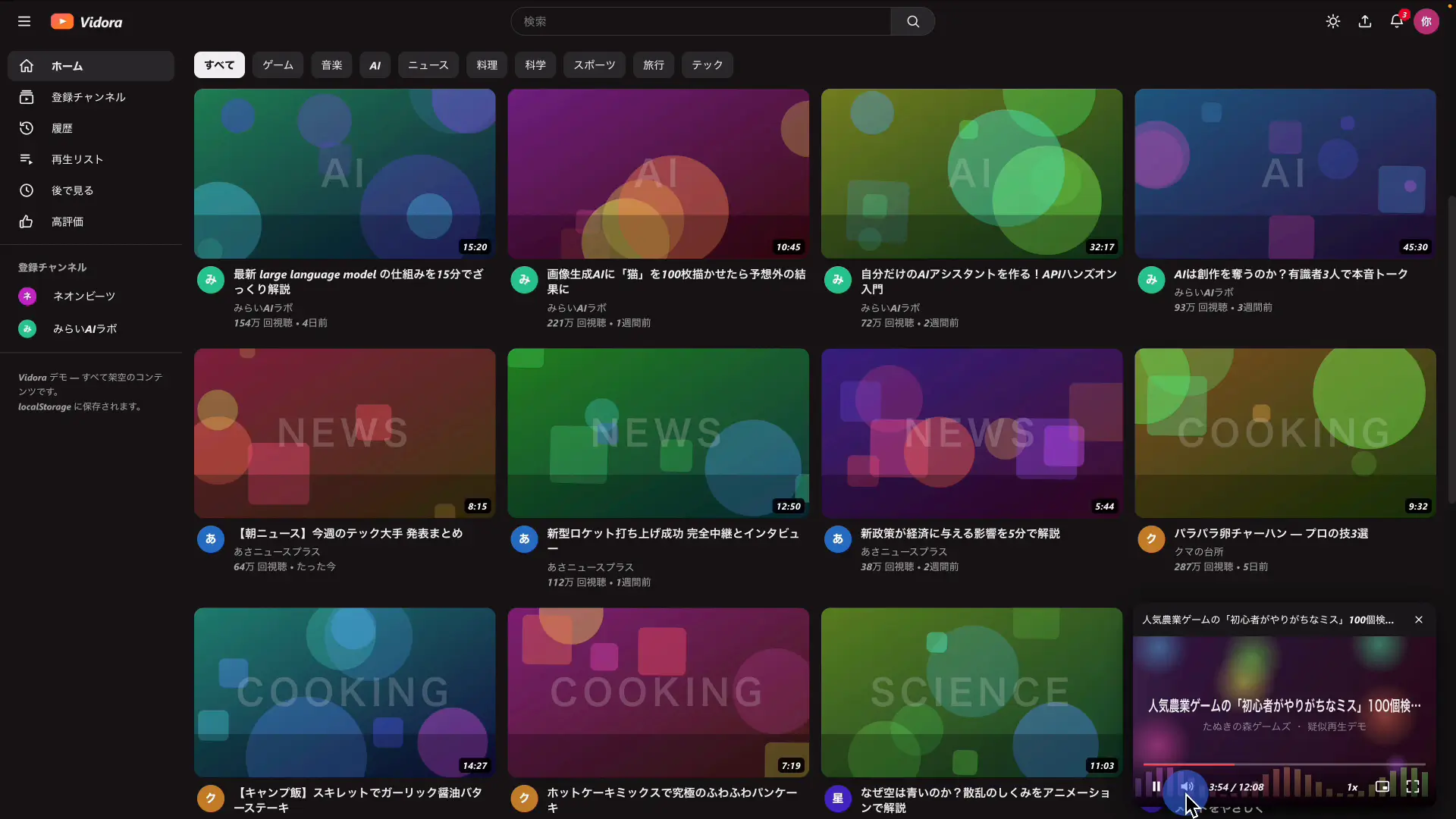Select the ニュース filter chip
This screenshot has width=1456, height=819.
pyautogui.click(x=428, y=65)
